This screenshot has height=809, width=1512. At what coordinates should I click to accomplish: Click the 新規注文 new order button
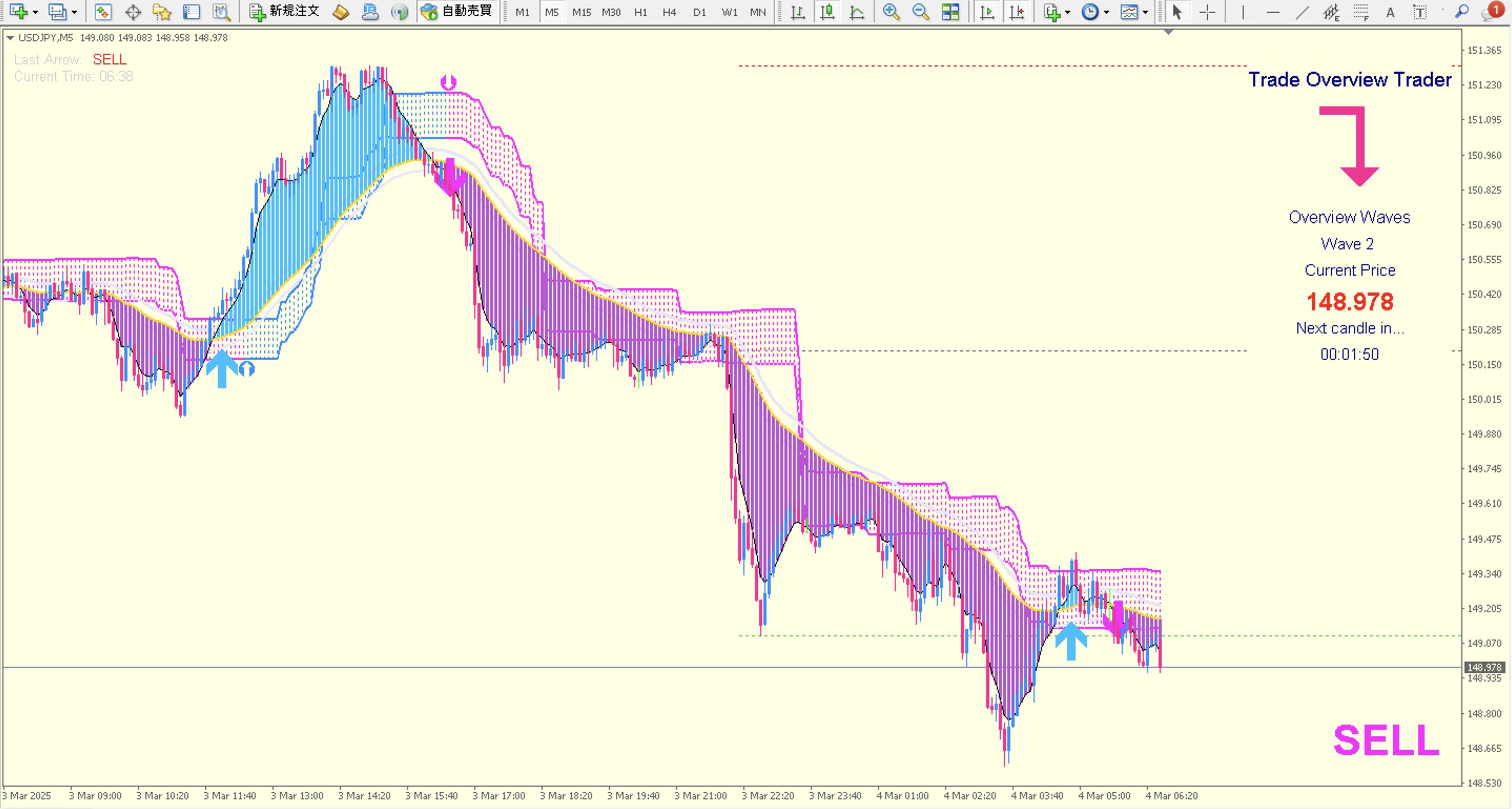pyautogui.click(x=284, y=12)
